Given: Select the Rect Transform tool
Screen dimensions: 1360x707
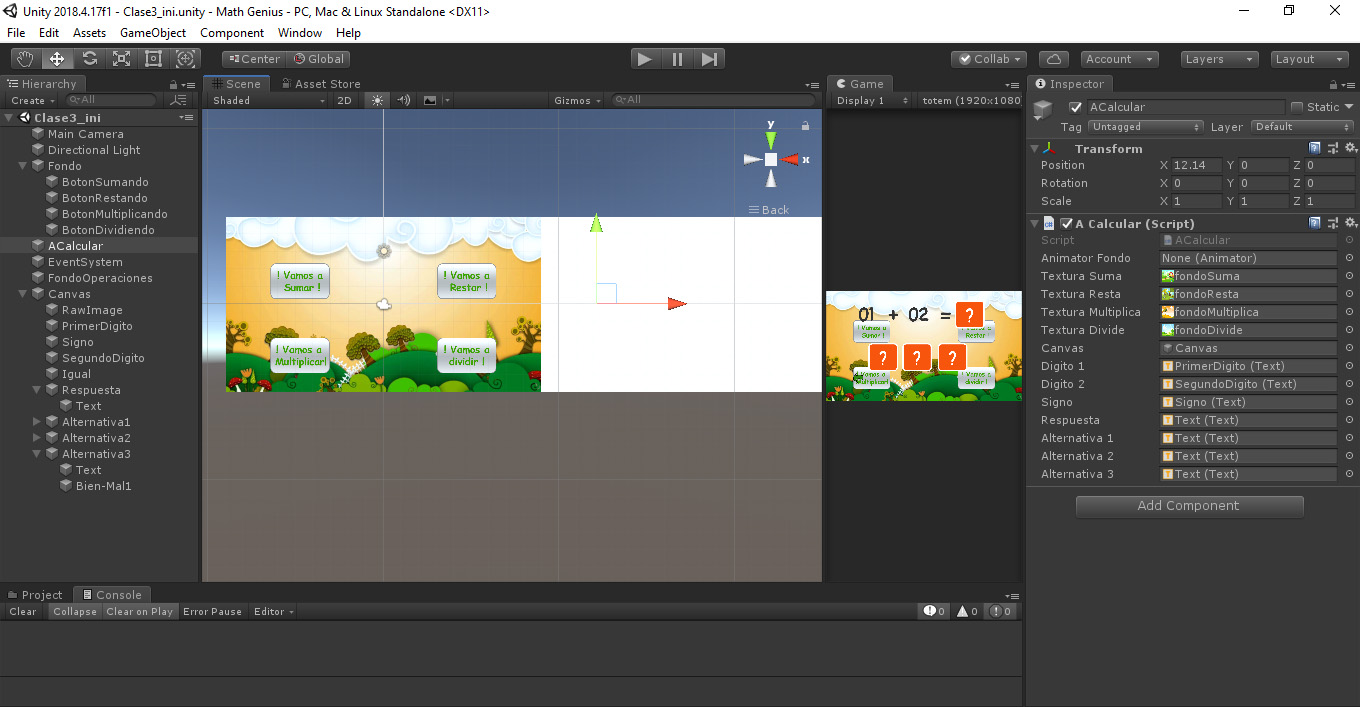Looking at the screenshot, I should pos(154,59).
